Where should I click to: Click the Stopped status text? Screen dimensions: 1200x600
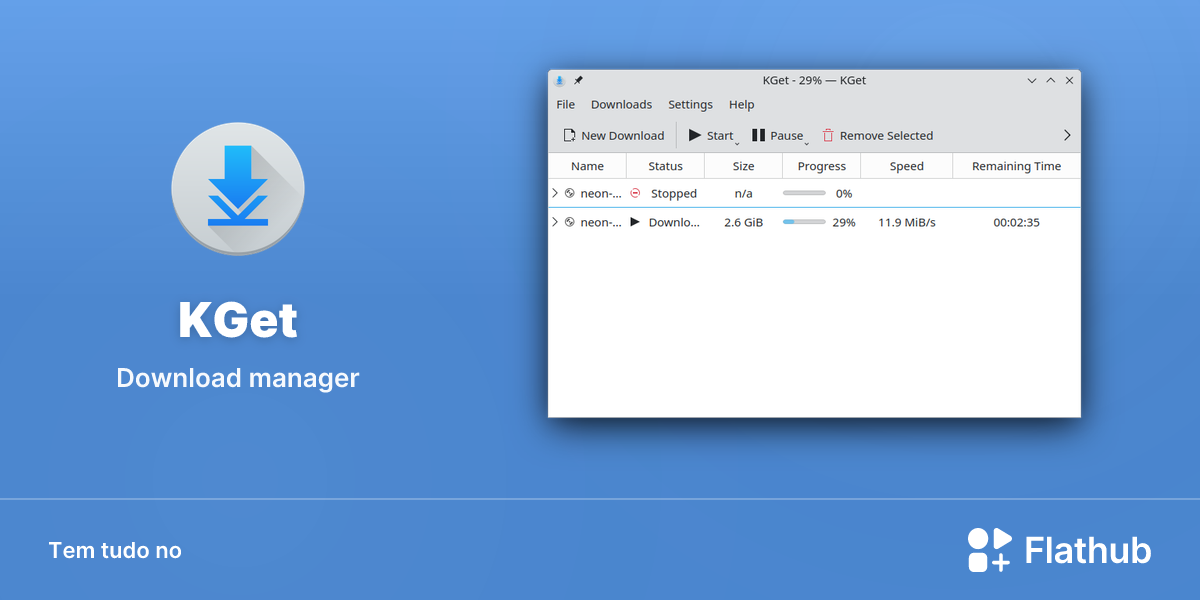(x=674, y=193)
